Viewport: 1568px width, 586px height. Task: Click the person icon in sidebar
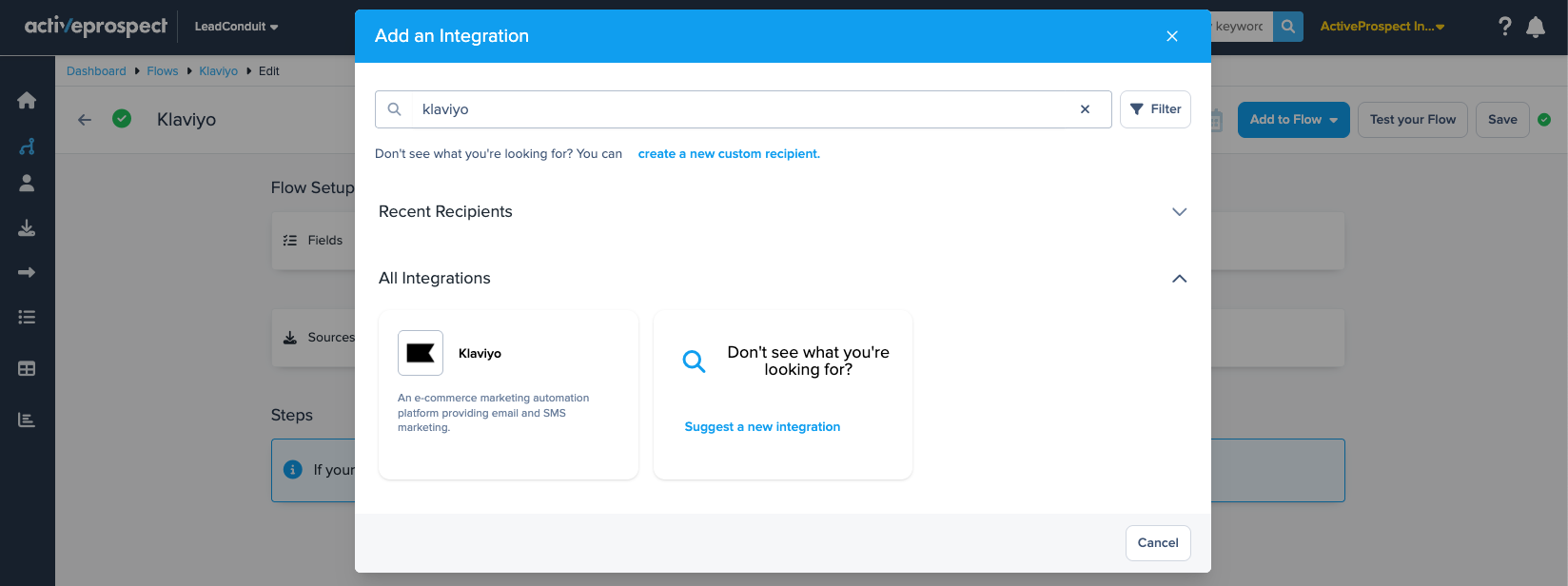click(27, 184)
